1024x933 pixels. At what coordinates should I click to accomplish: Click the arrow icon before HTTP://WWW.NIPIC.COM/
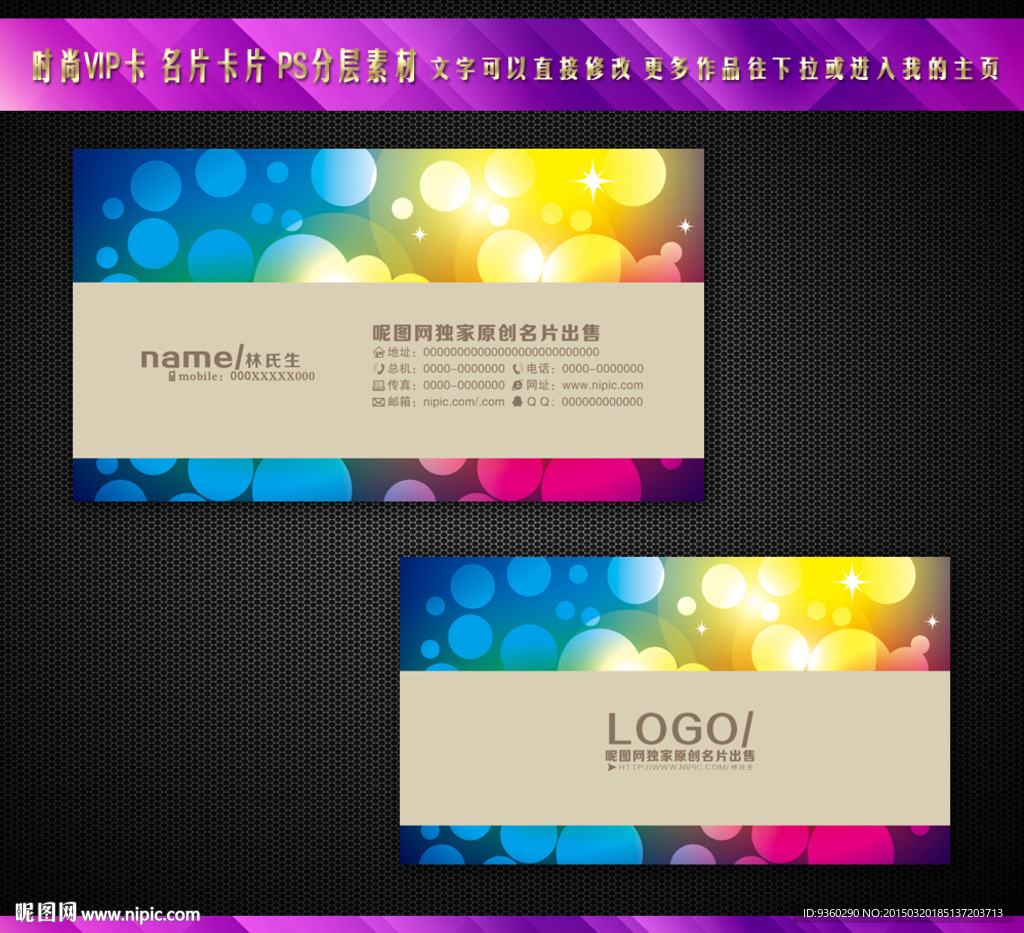pyautogui.click(x=611, y=767)
